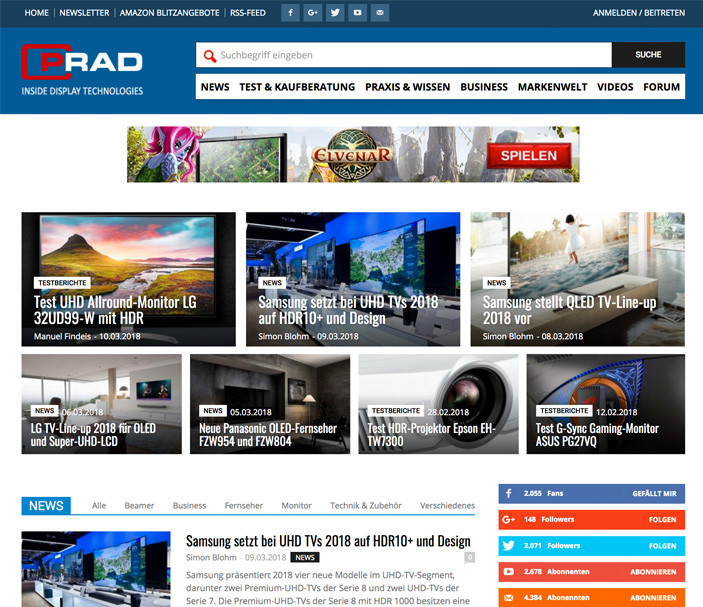Click the Google Plus icon beside 148 Followers

pyautogui.click(x=508, y=520)
